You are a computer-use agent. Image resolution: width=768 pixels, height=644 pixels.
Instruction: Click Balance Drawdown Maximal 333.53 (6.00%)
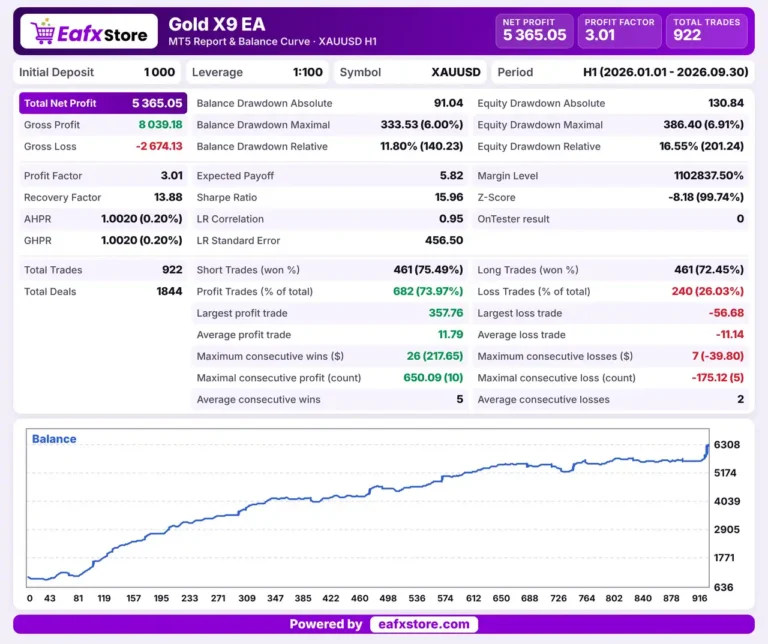422,125
